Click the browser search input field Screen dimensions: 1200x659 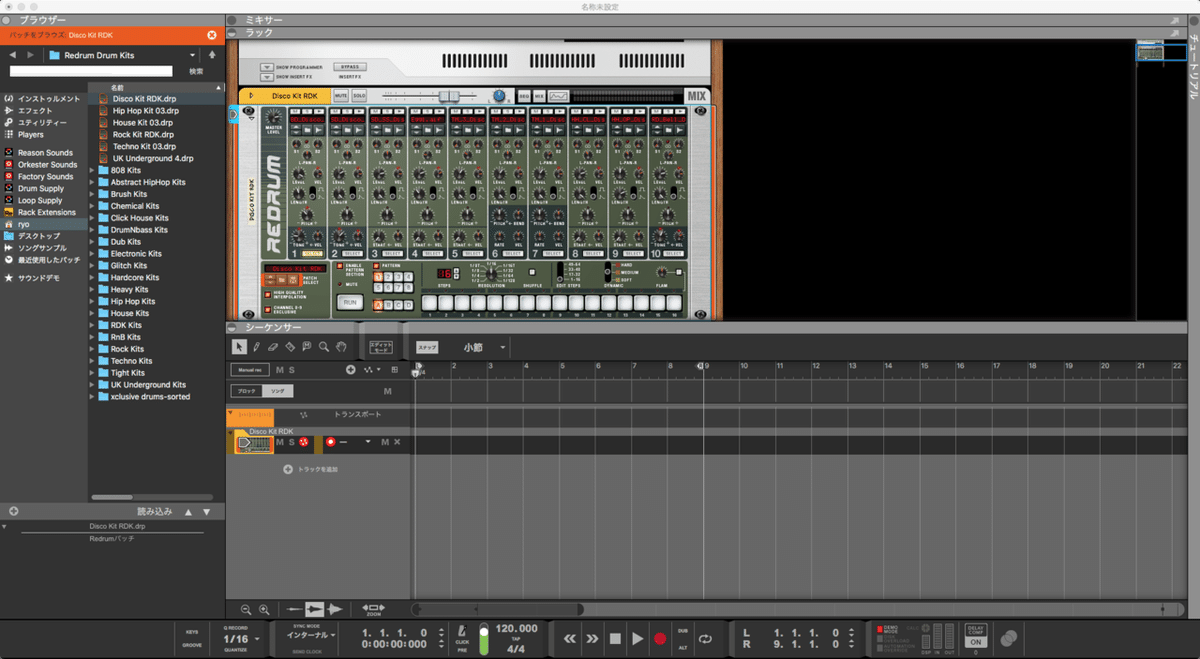(91, 71)
